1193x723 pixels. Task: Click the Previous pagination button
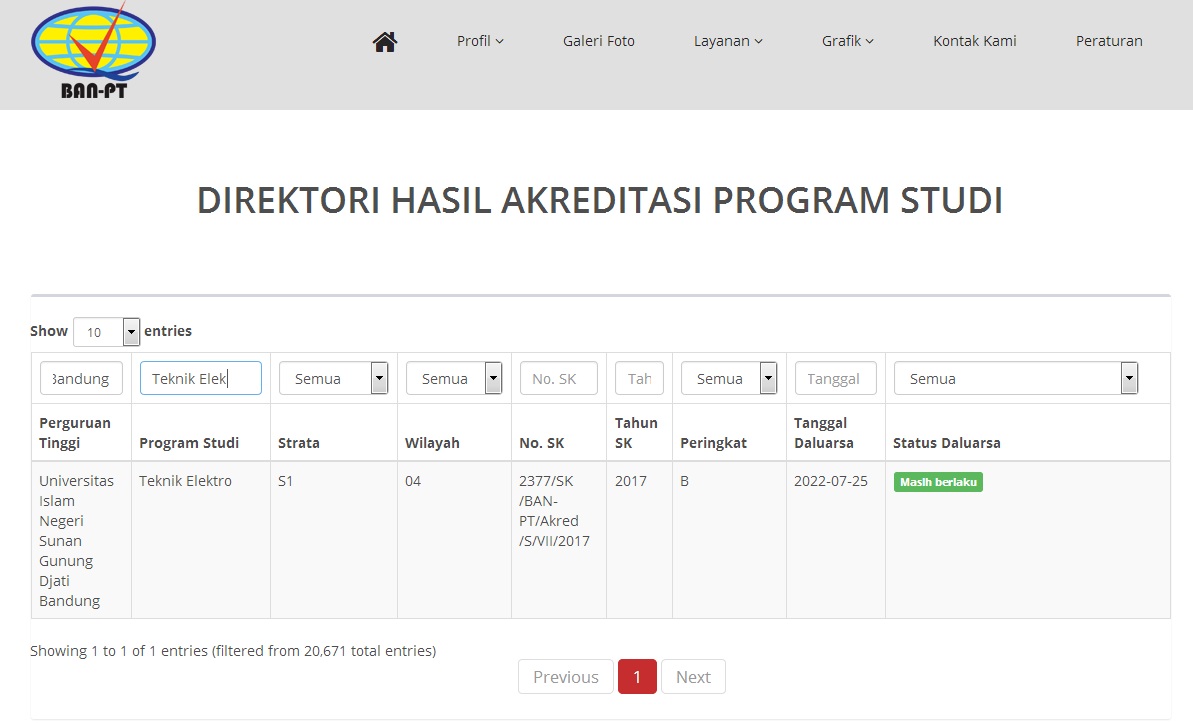[x=565, y=677]
